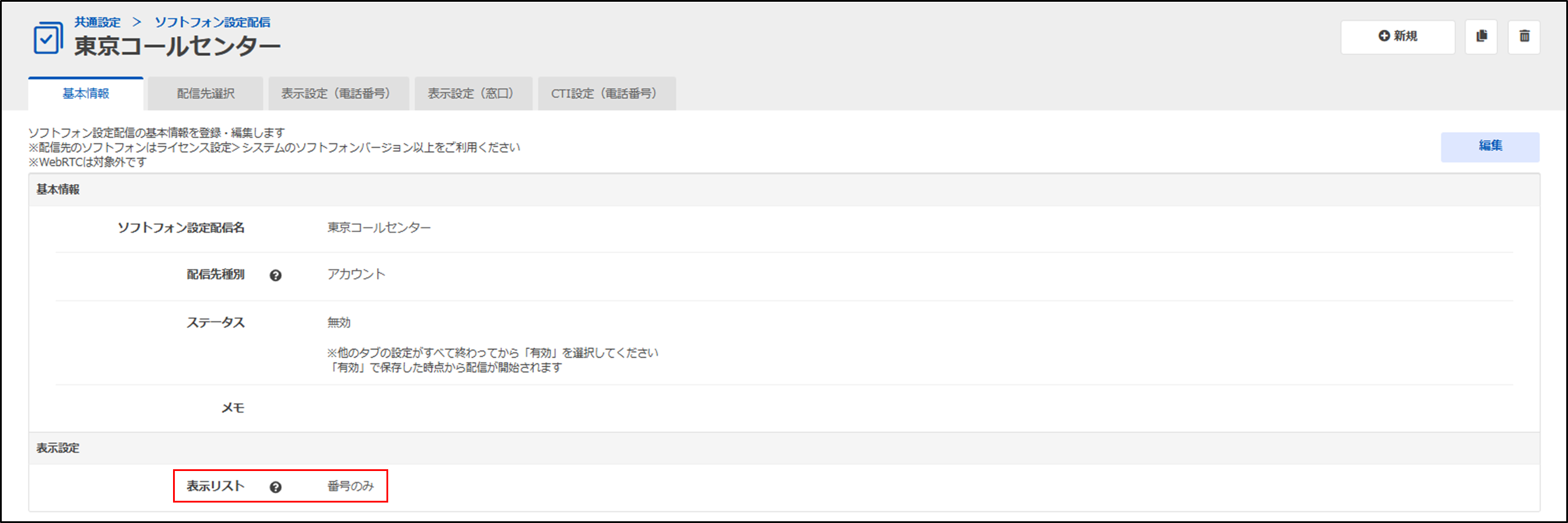Navigate to 共通設定 breadcrumb link
The height and width of the screenshot is (523, 1568).
pos(98,23)
